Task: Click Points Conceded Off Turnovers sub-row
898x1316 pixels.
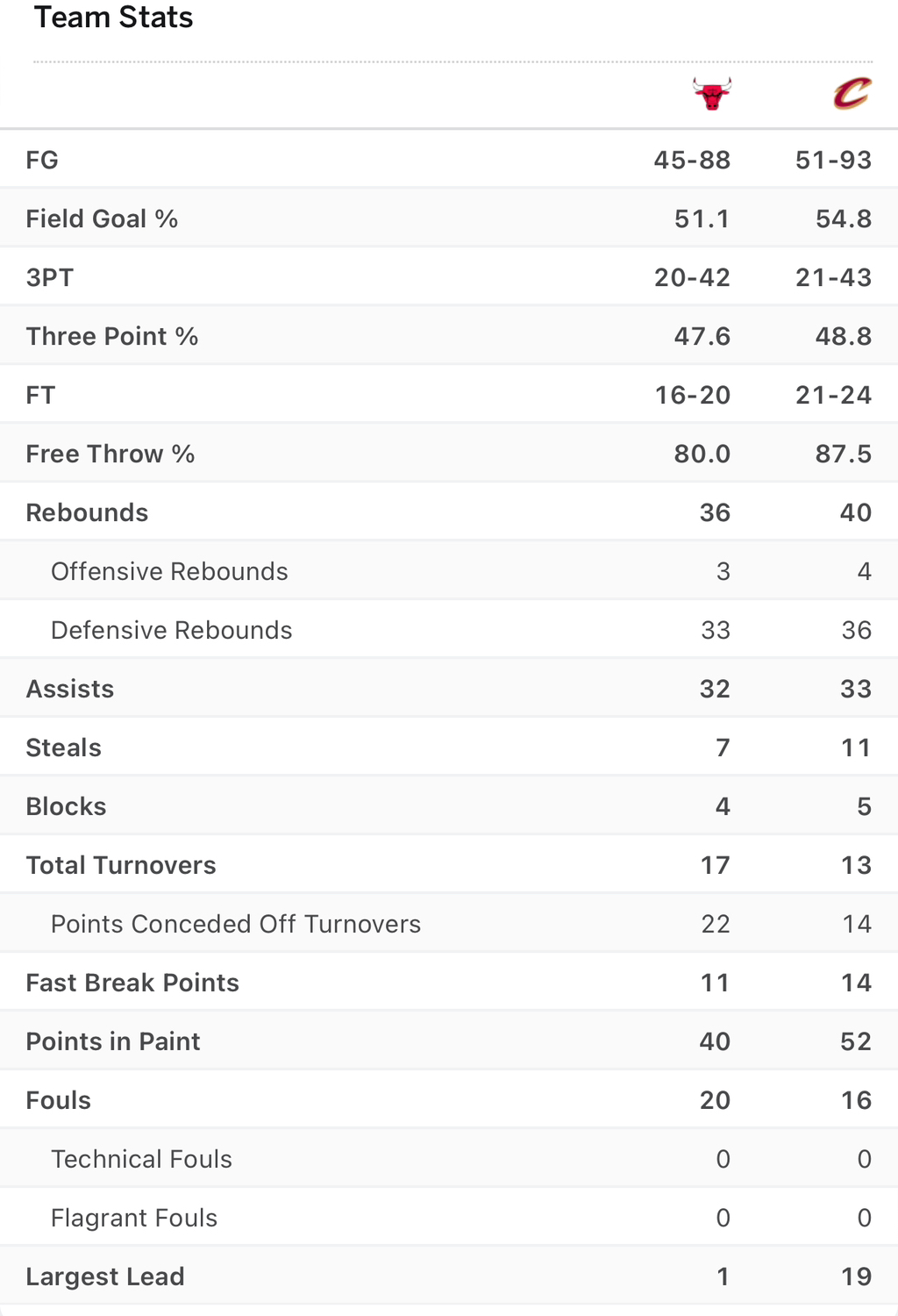Action: click(449, 924)
